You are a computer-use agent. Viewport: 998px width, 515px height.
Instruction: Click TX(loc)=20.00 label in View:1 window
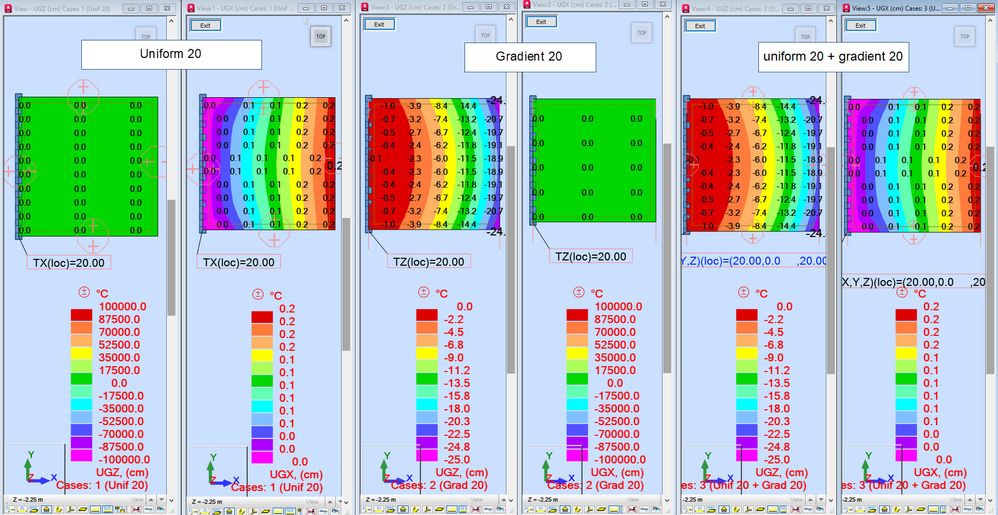pyautogui.click(x=239, y=262)
